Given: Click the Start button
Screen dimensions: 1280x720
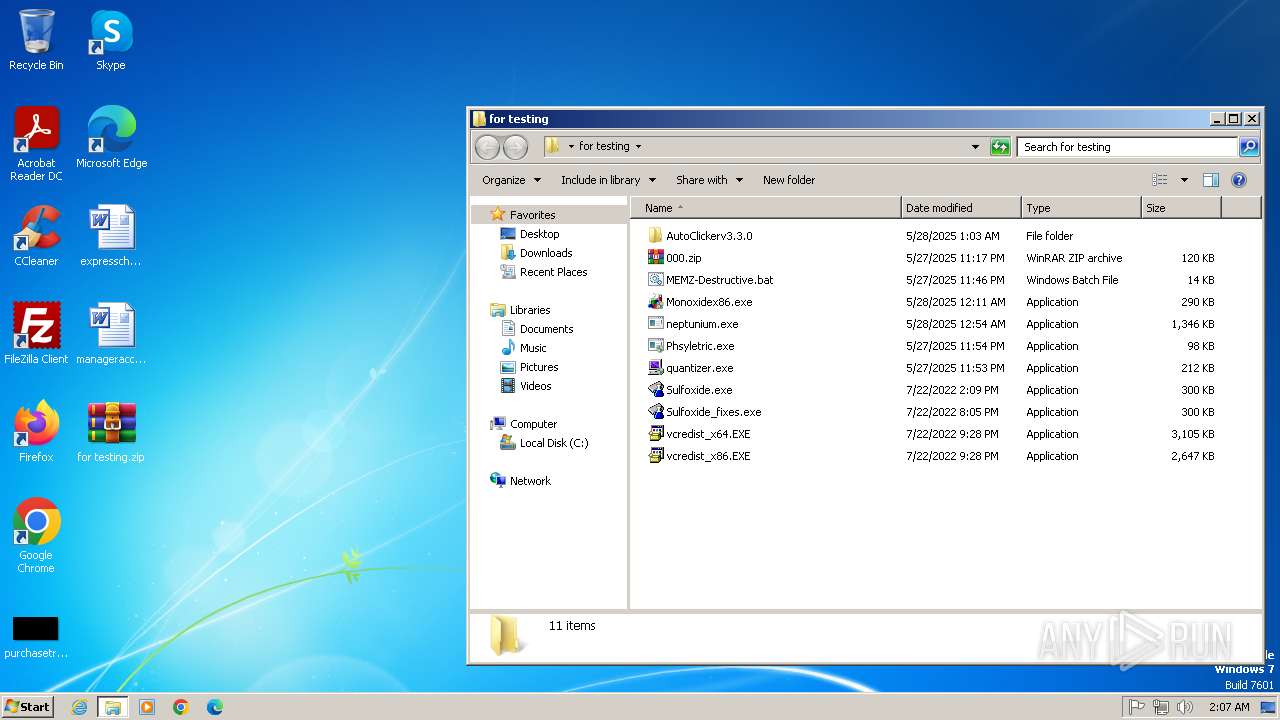Looking at the screenshot, I should pos(28,706).
